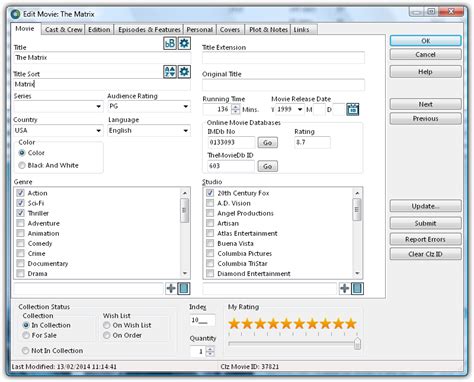Click the Running Time spinner arrows
This screenshot has width=474, height=382.
click(236, 109)
